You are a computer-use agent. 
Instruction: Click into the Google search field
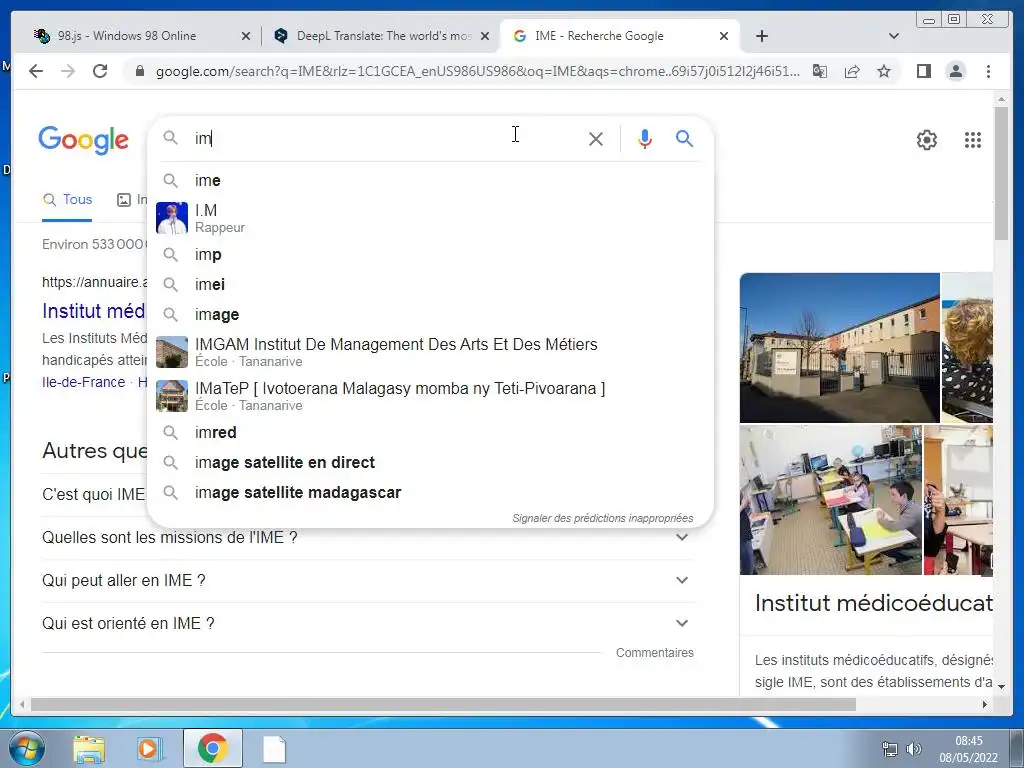click(385, 138)
